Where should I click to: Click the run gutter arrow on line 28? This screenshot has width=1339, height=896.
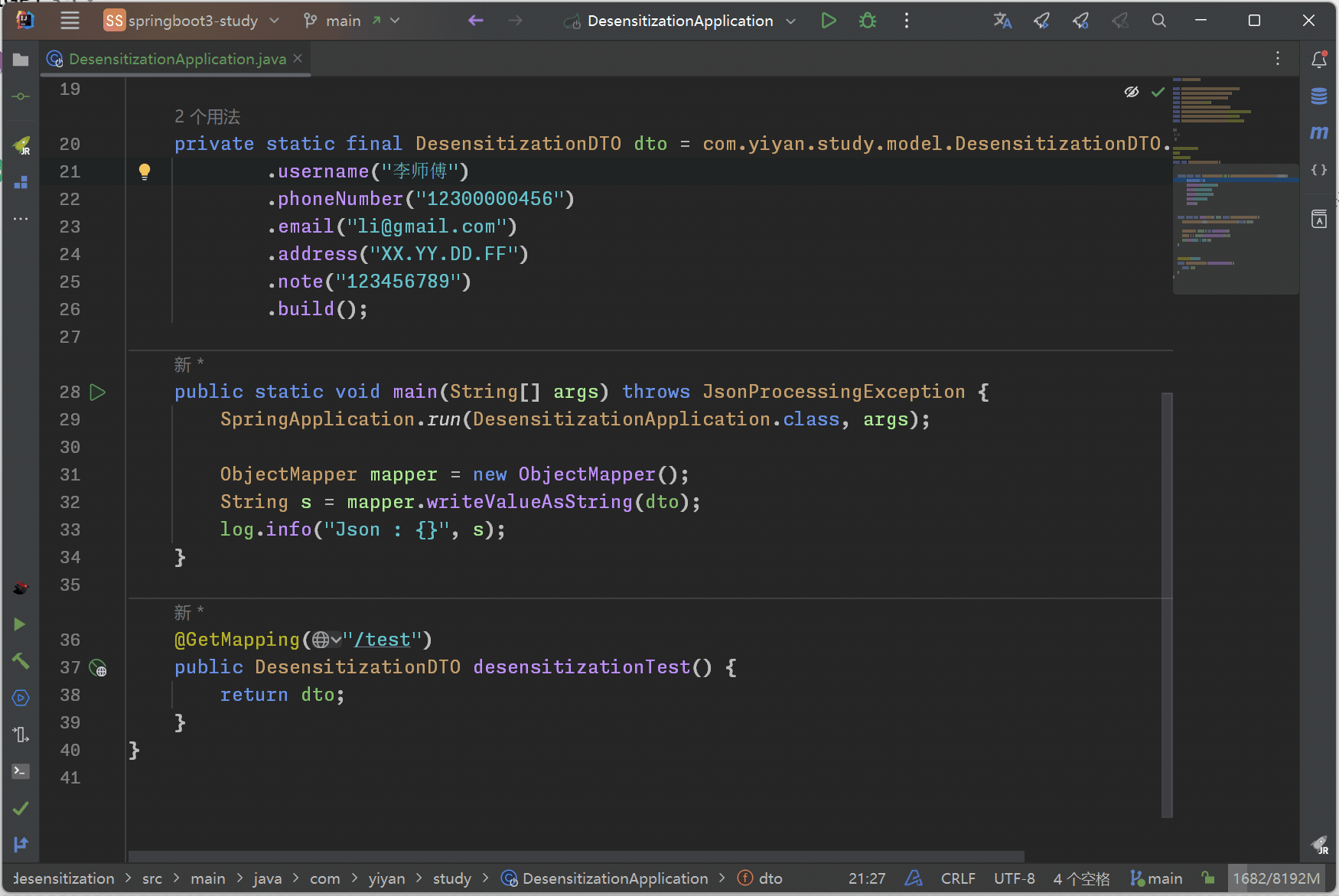98,392
